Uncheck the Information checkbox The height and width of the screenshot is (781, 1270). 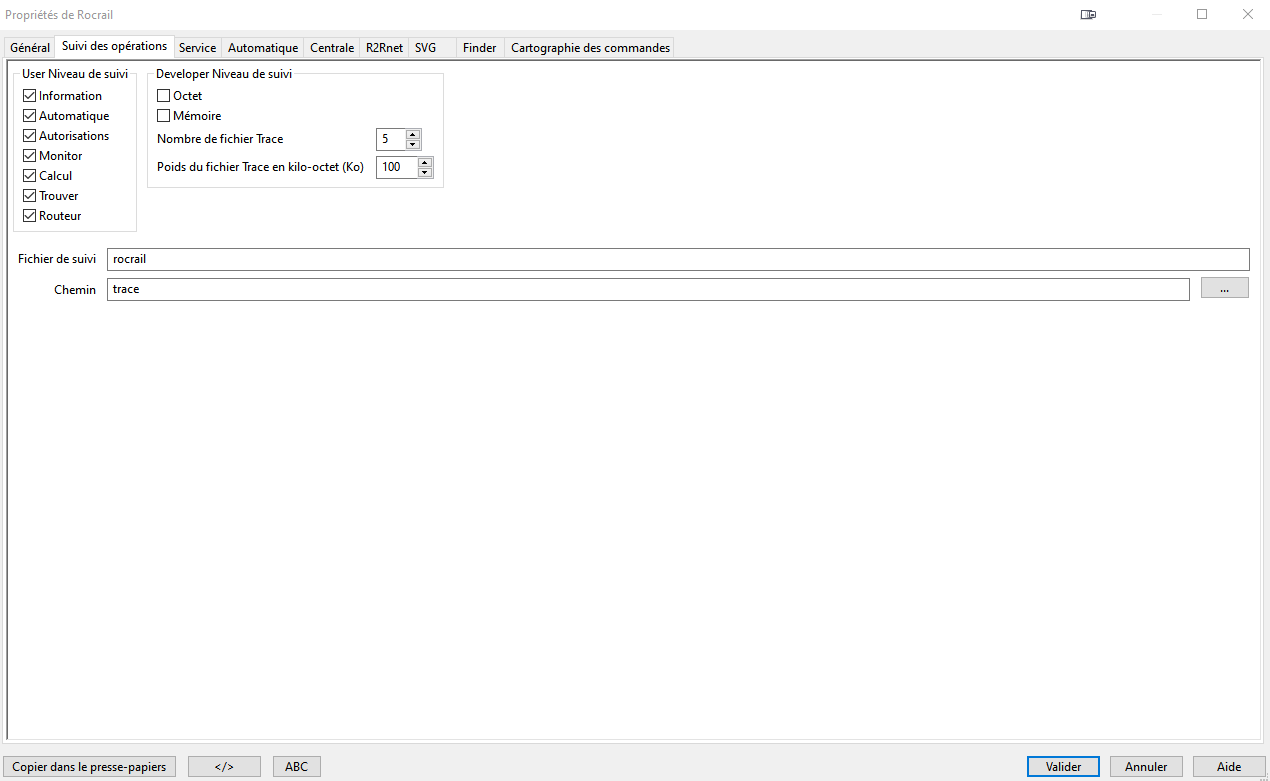(x=29, y=96)
